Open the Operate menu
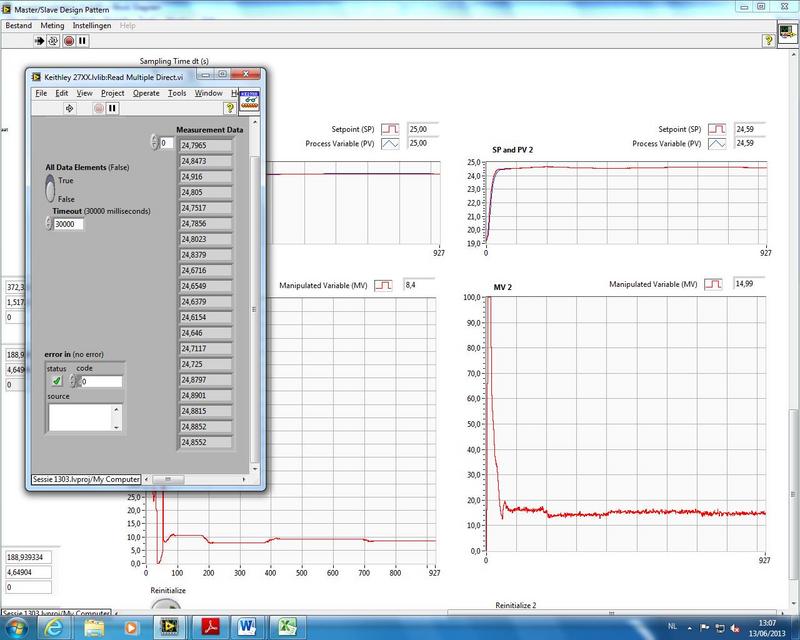This screenshot has width=800, height=640. pyautogui.click(x=146, y=93)
